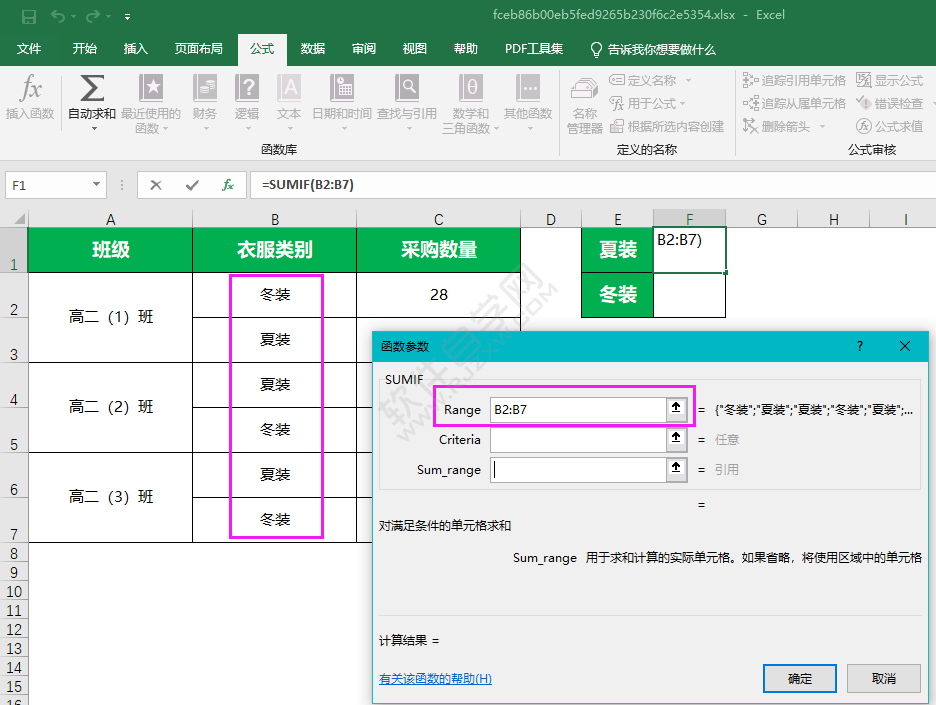Confirm the dialog with 确定

(x=798, y=678)
